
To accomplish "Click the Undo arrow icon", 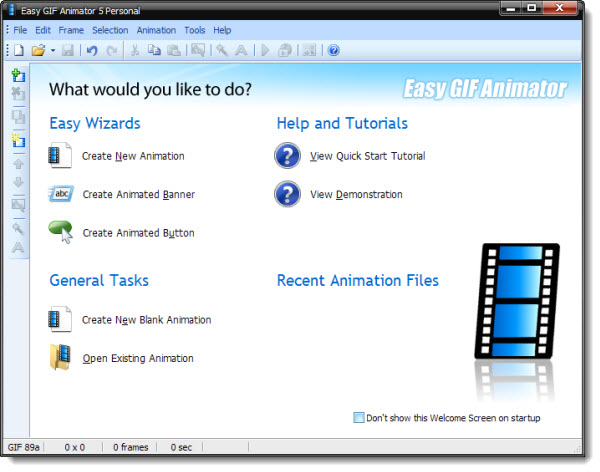I will [92, 50].
